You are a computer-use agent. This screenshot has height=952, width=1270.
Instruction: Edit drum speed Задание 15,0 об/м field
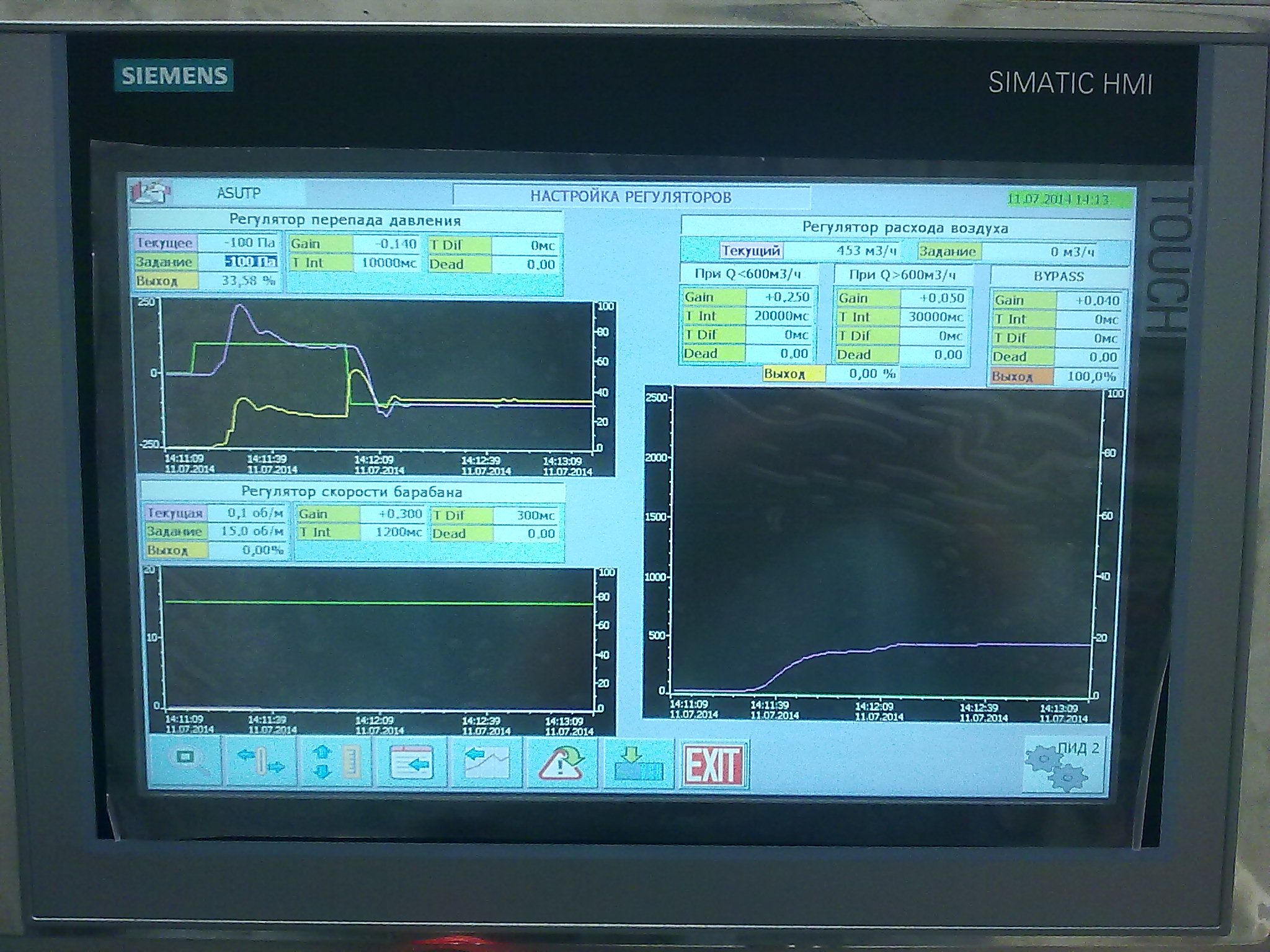coord(246,532)
